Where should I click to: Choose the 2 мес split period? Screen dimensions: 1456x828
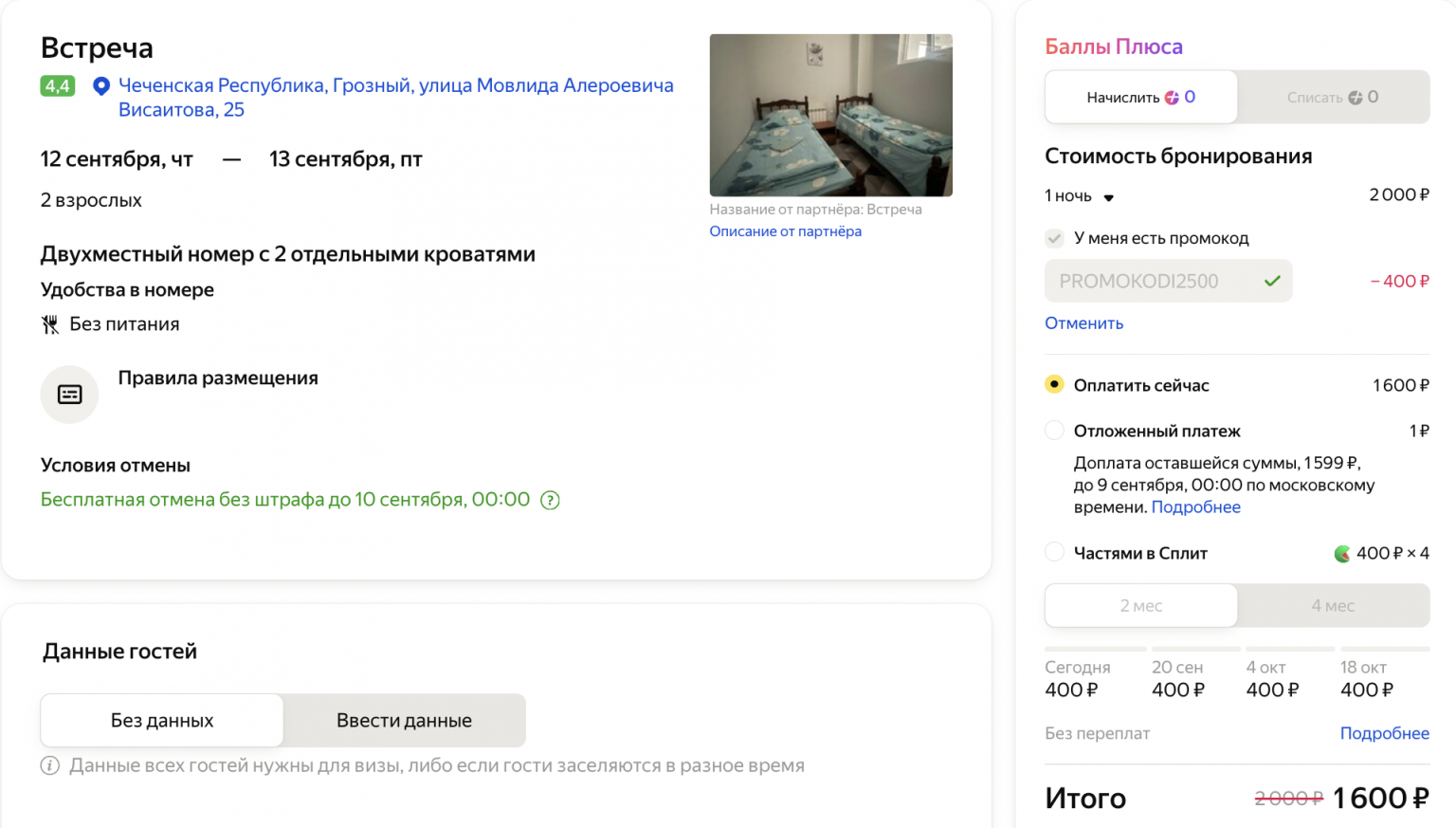coord(1141,605)
